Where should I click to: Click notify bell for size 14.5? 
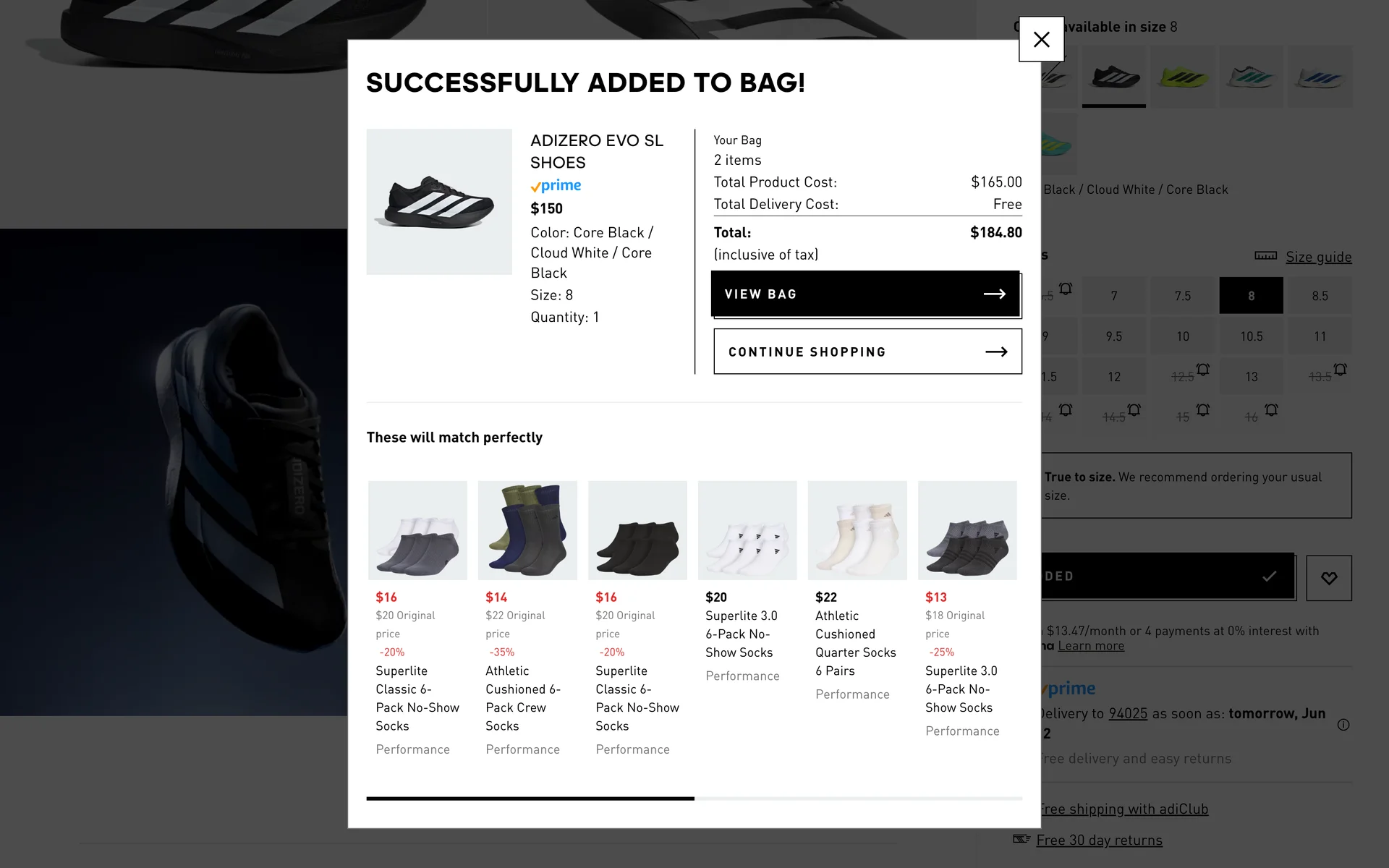coord(1134,410)
